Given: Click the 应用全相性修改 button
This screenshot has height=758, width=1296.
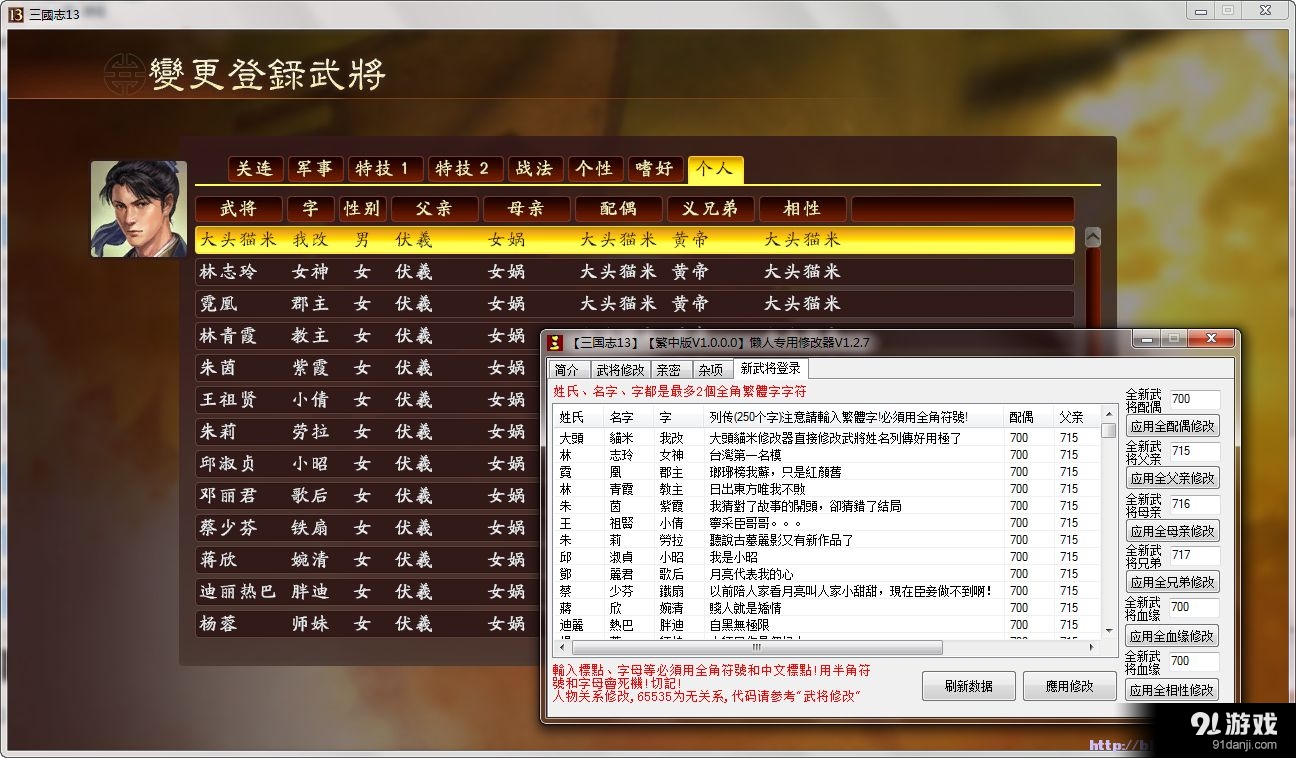Looking at the screenshot, I should [1172, 689].
